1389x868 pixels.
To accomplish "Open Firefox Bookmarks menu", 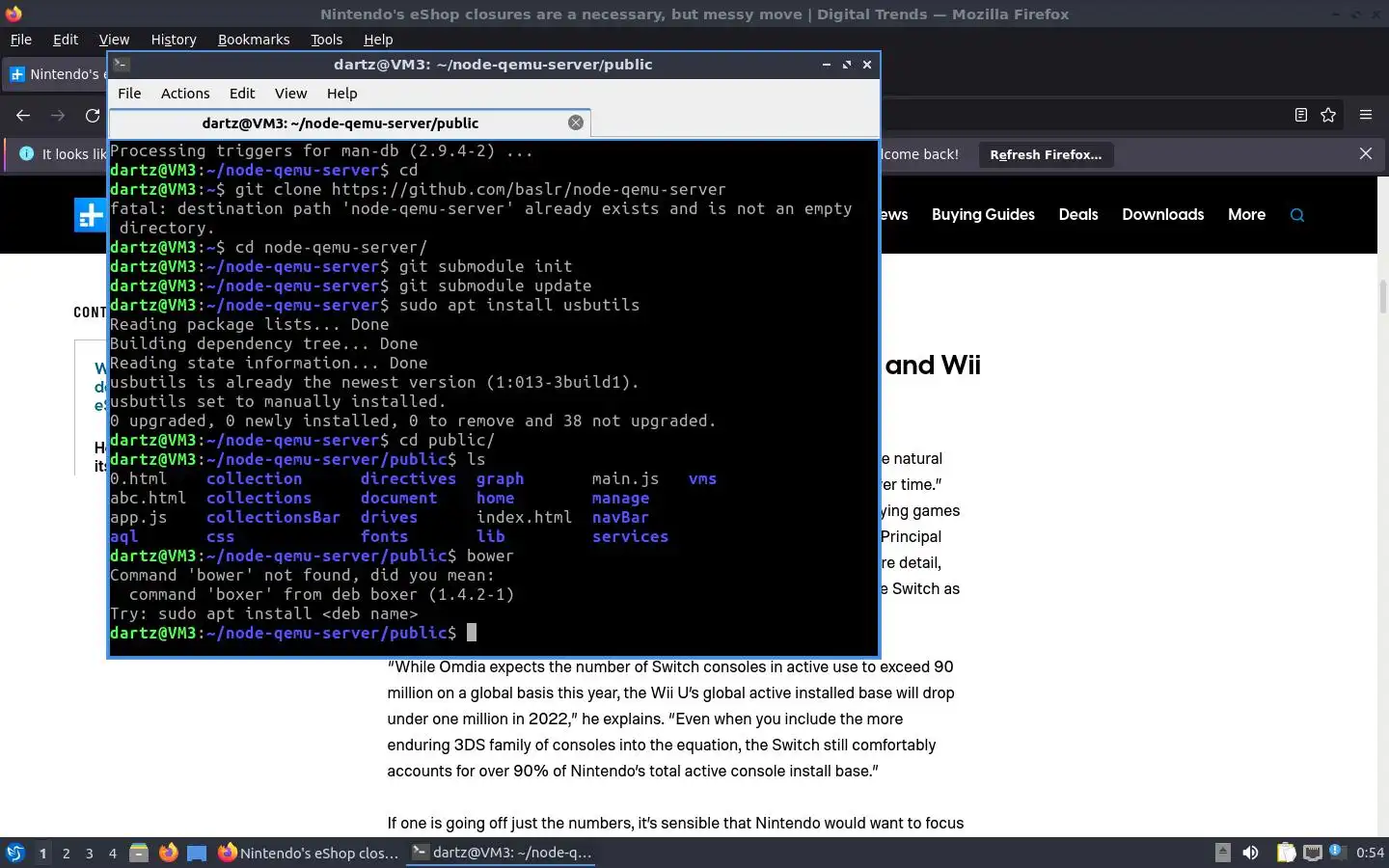I will (x=254, y=40).
